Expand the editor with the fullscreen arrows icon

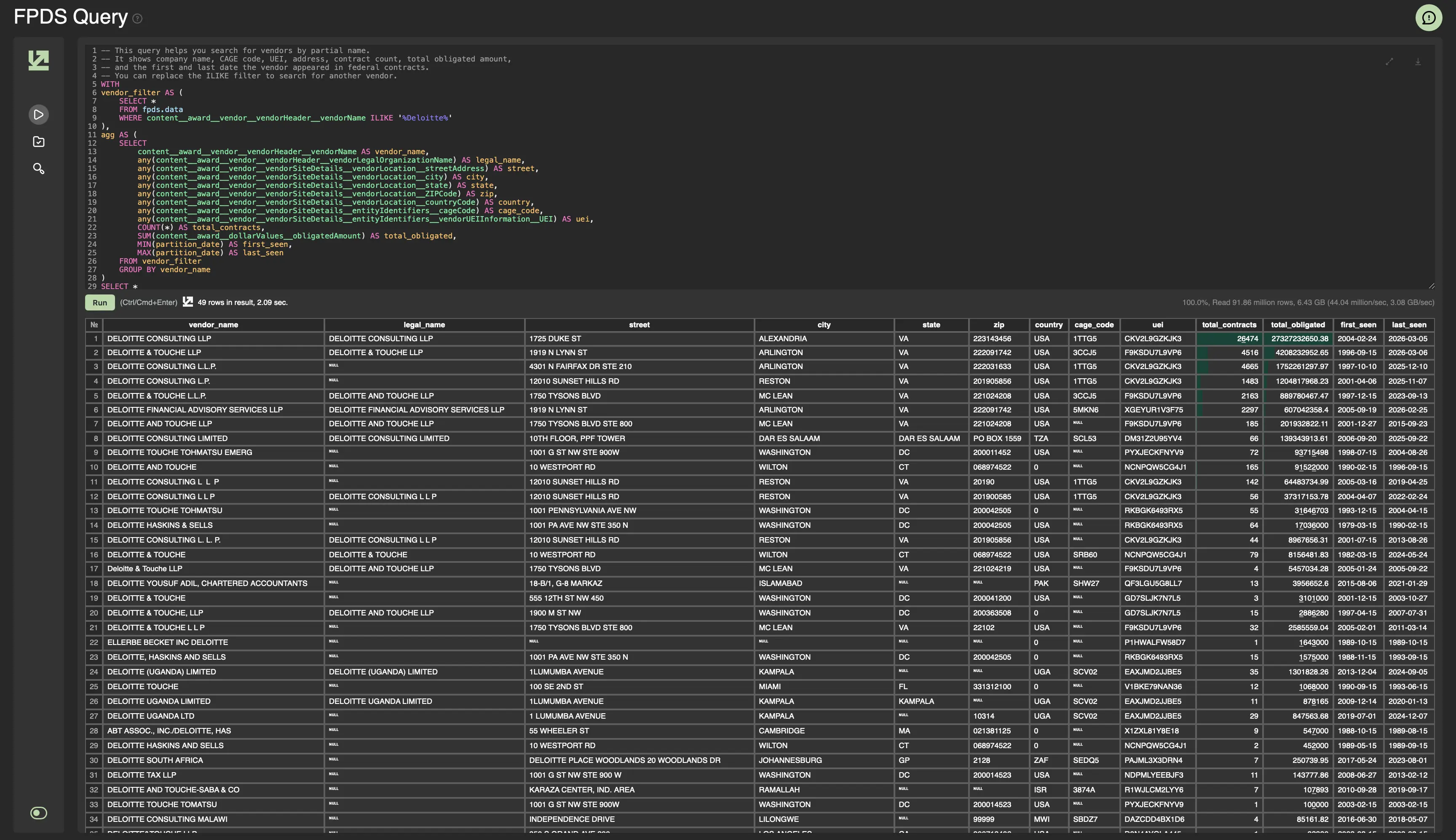pos(1389,62)
